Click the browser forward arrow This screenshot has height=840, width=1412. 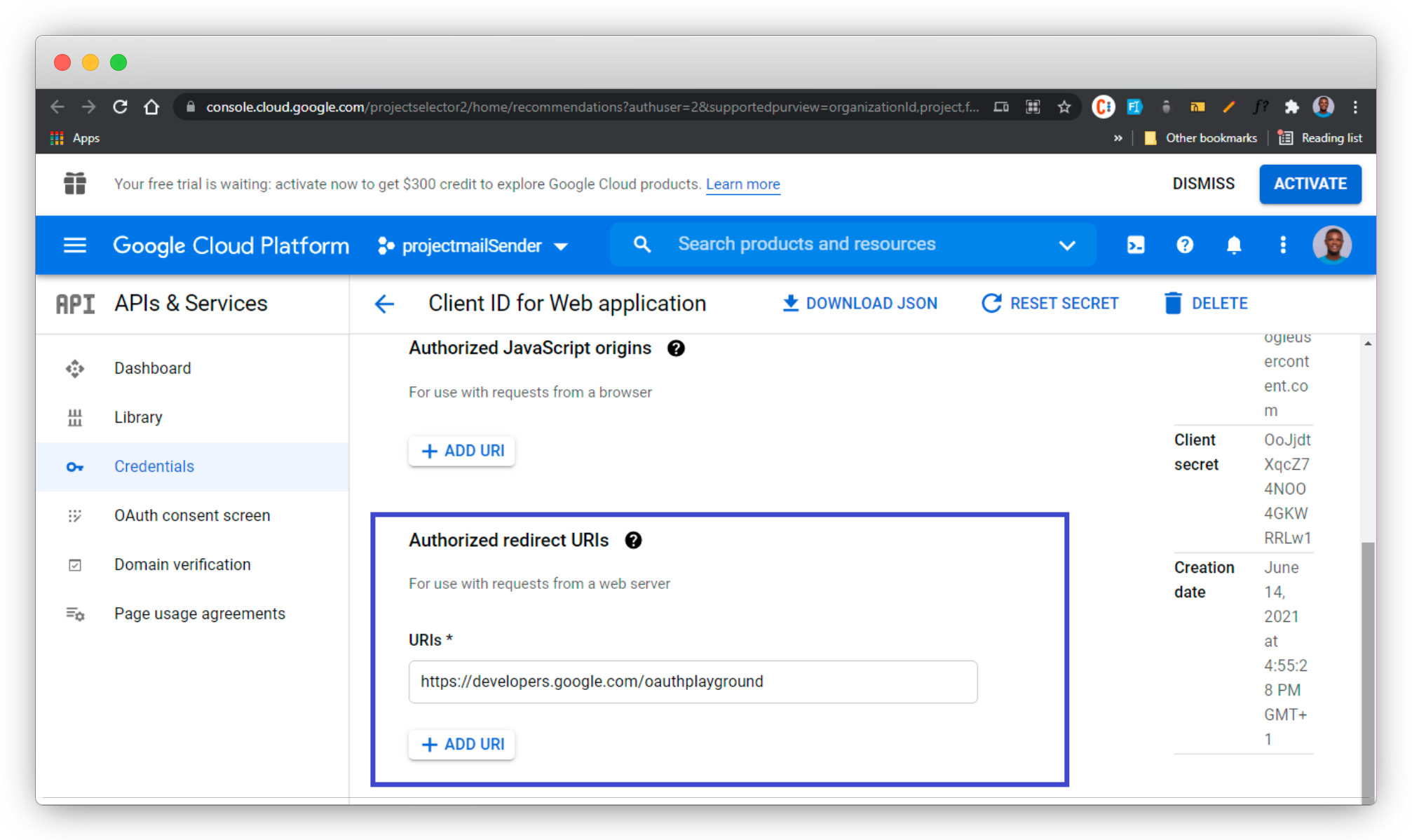[x=88, y=107]
